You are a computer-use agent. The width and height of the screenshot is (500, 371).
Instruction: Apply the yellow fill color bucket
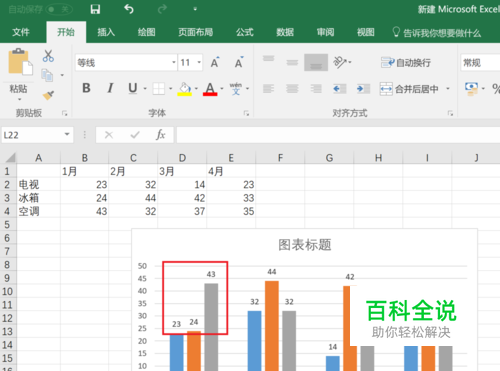185,89
